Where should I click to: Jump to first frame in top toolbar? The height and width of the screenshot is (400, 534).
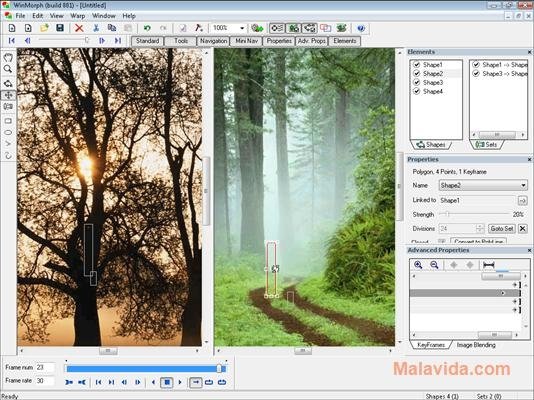click(12, 41)
